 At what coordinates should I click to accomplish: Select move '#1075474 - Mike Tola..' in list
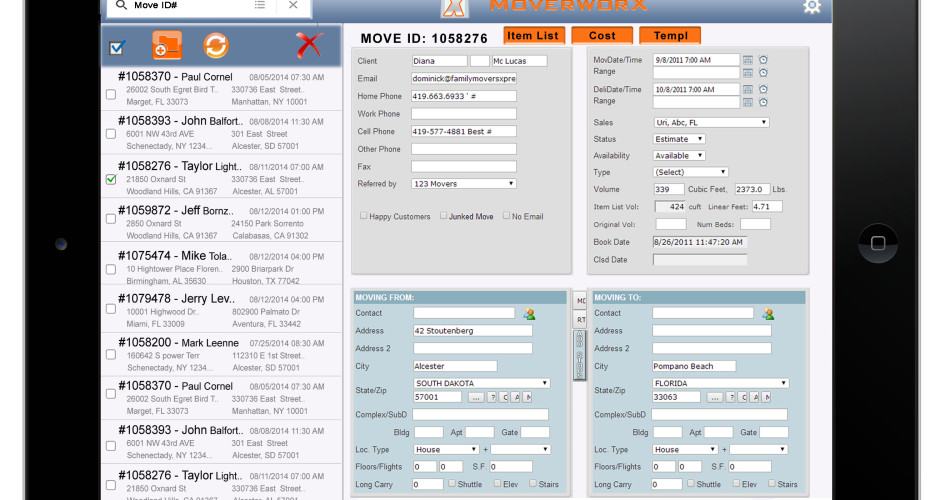click(x=222, y=264)
